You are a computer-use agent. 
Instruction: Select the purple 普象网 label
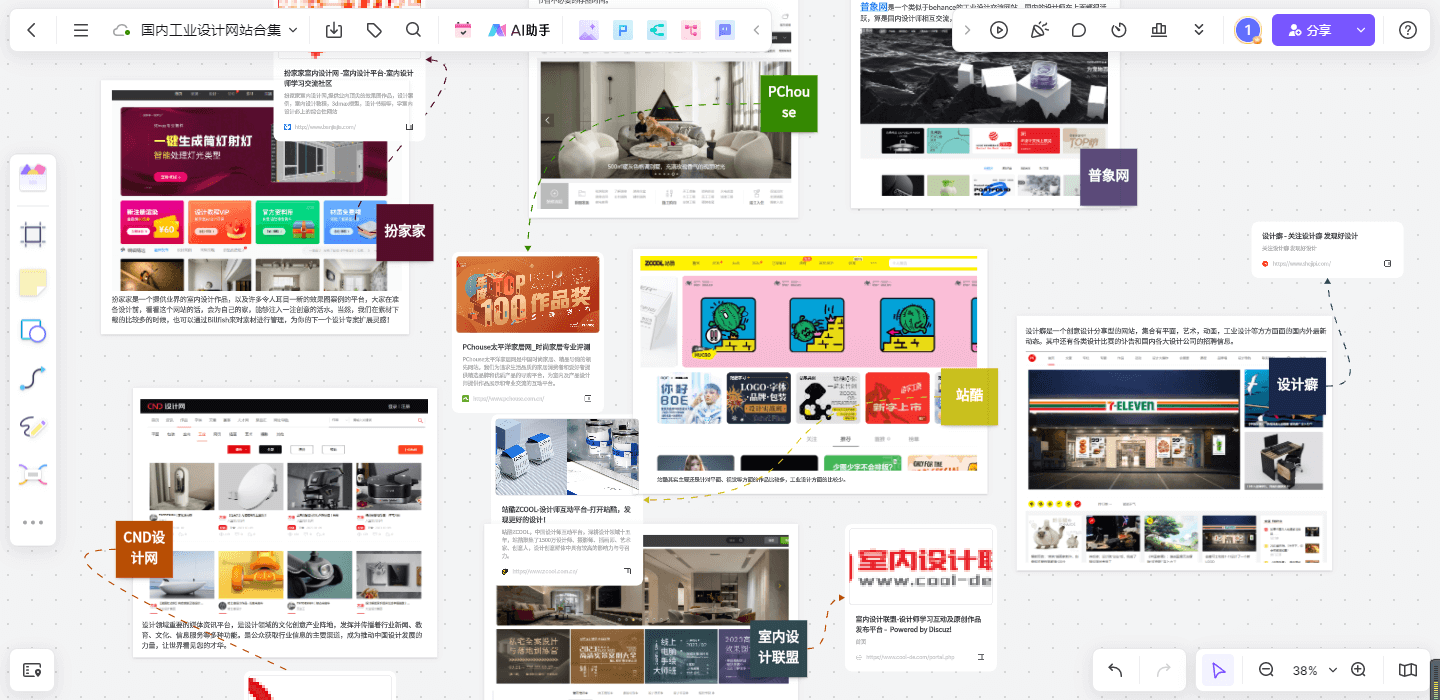1109,177
